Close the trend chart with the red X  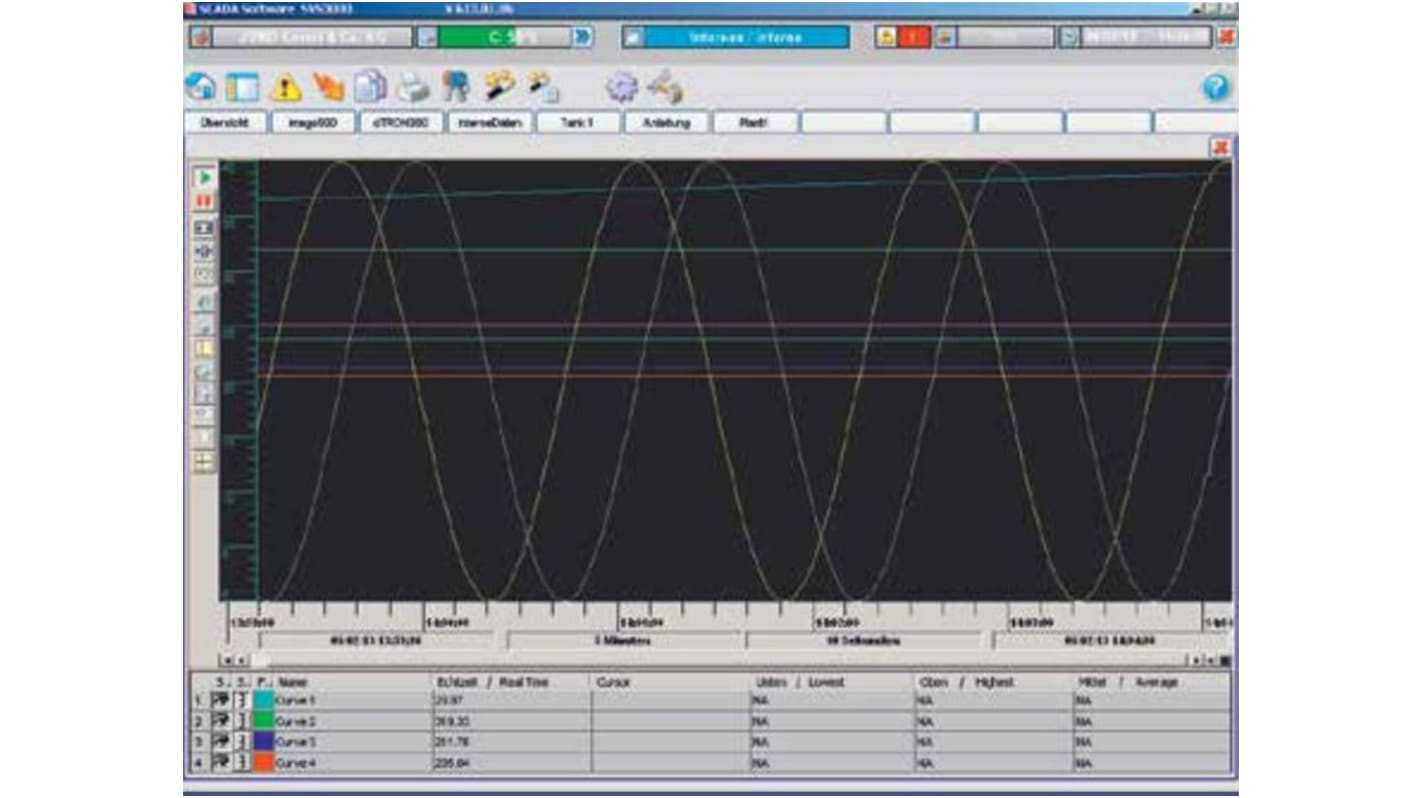pos(1220,147)
